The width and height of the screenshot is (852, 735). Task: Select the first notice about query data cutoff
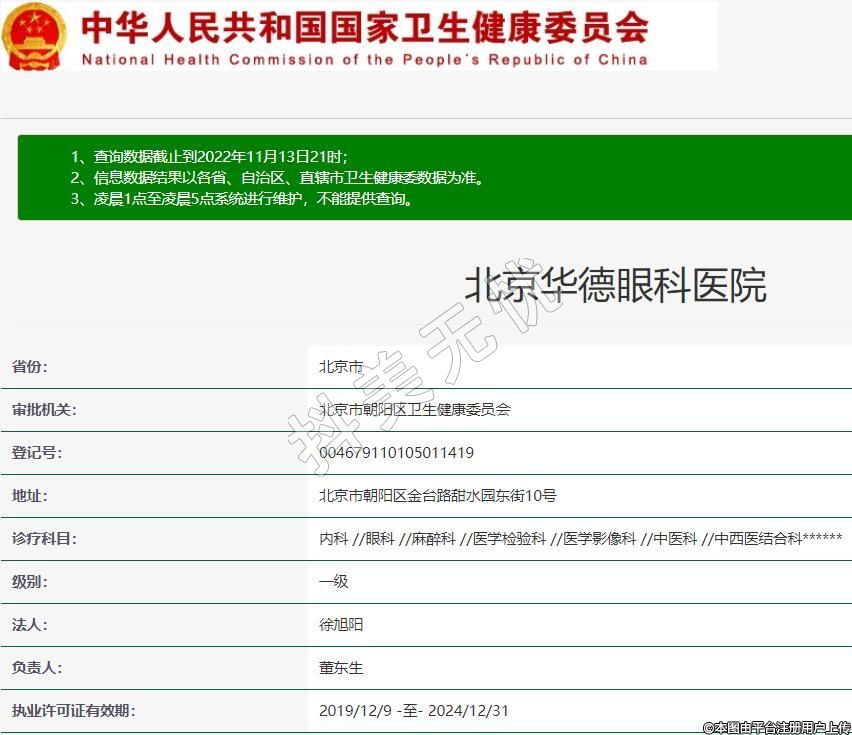pyautogui.click(x=209, y=157)
